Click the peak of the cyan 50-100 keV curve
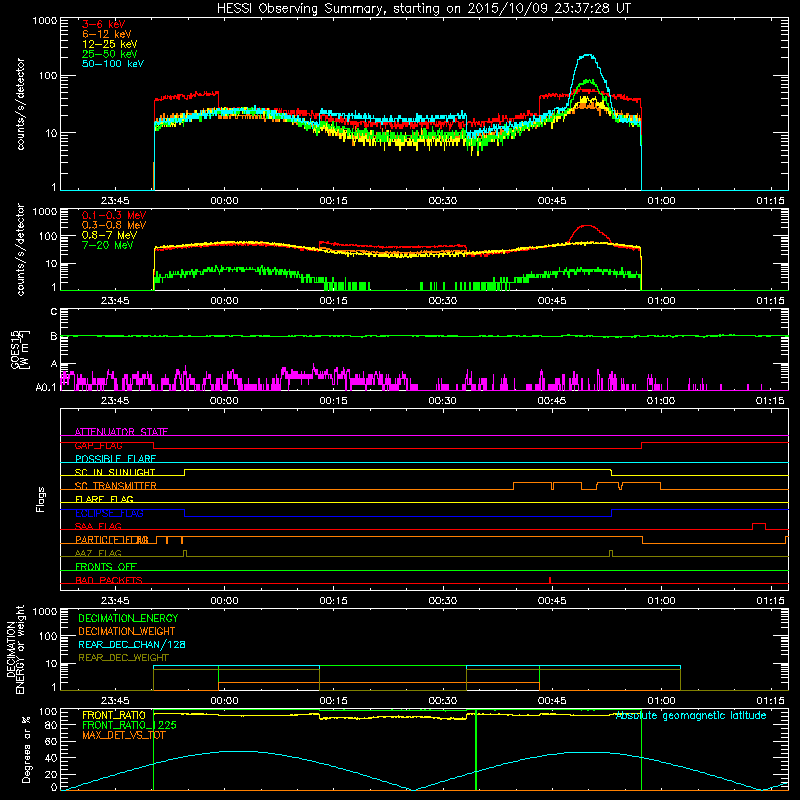Screen dimensions: 800x800 coord(589,55)
